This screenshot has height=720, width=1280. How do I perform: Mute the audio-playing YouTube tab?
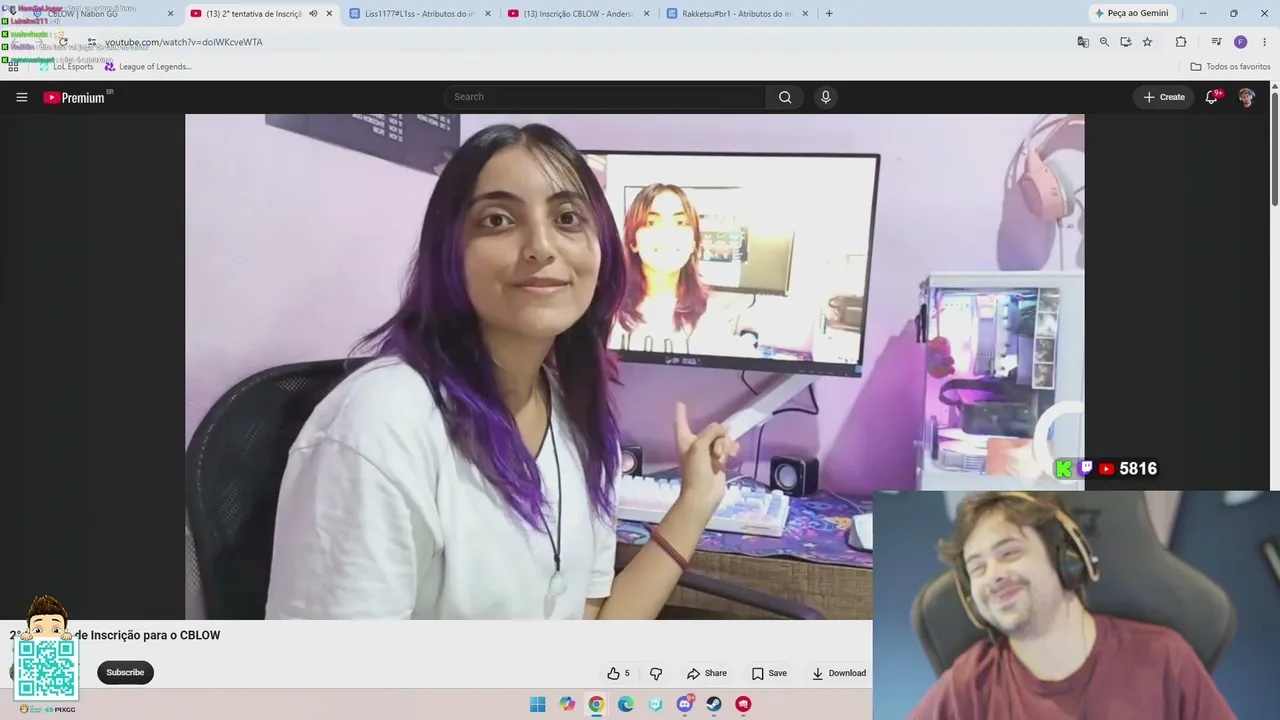pyautogui.click(x=313, y=14)
